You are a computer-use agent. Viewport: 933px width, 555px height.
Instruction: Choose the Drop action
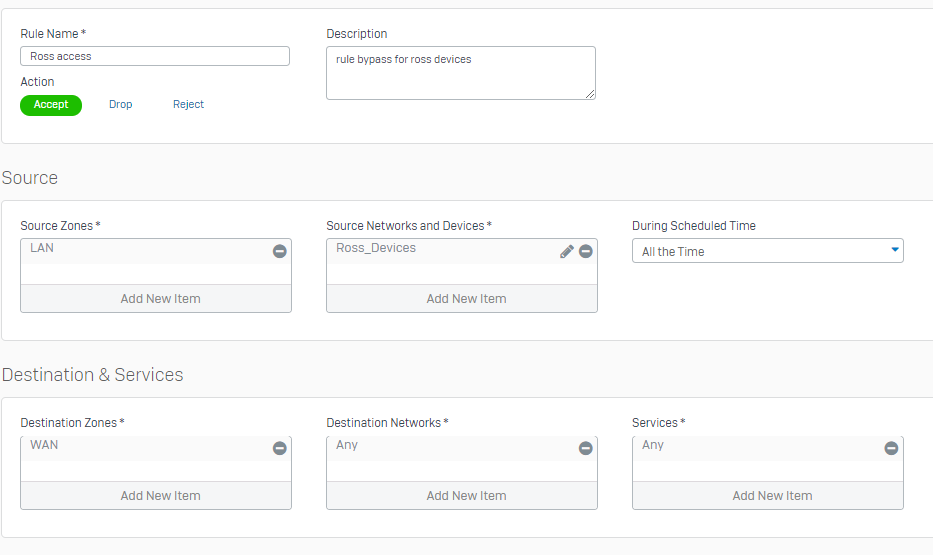tap(120, 104)
